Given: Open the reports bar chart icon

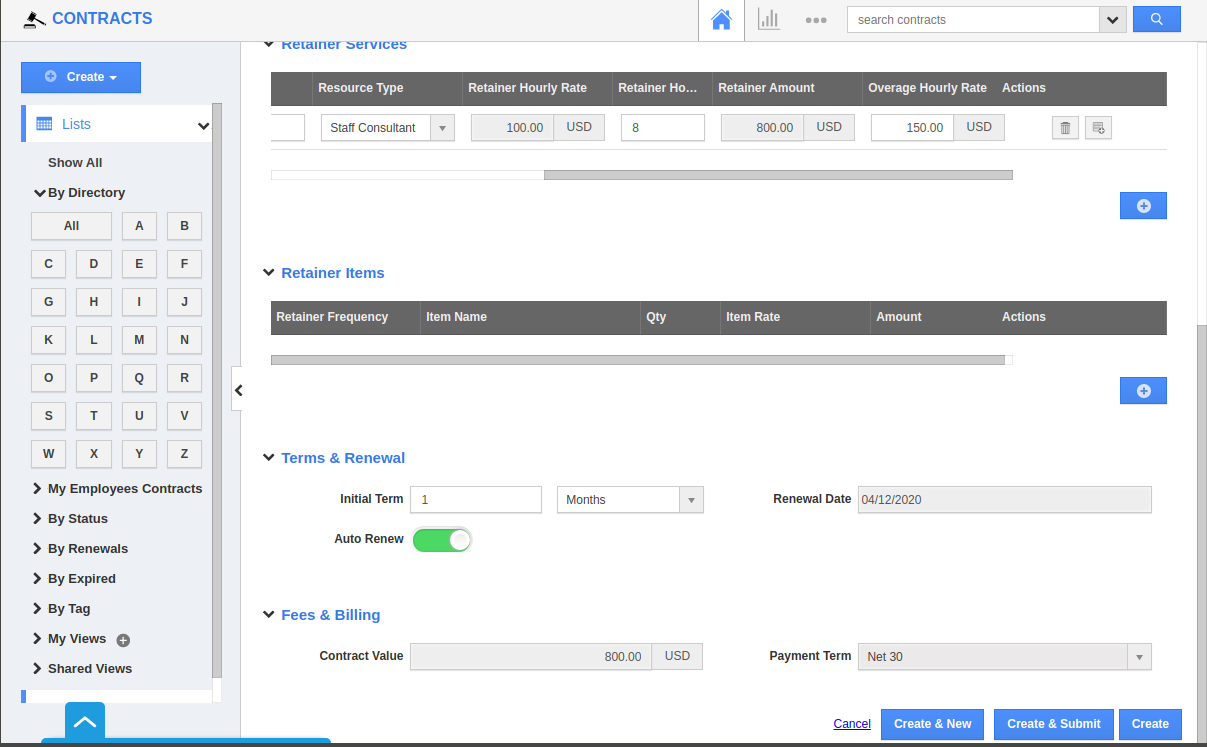Looking at the screenshot, I should (x=768, y=19).
